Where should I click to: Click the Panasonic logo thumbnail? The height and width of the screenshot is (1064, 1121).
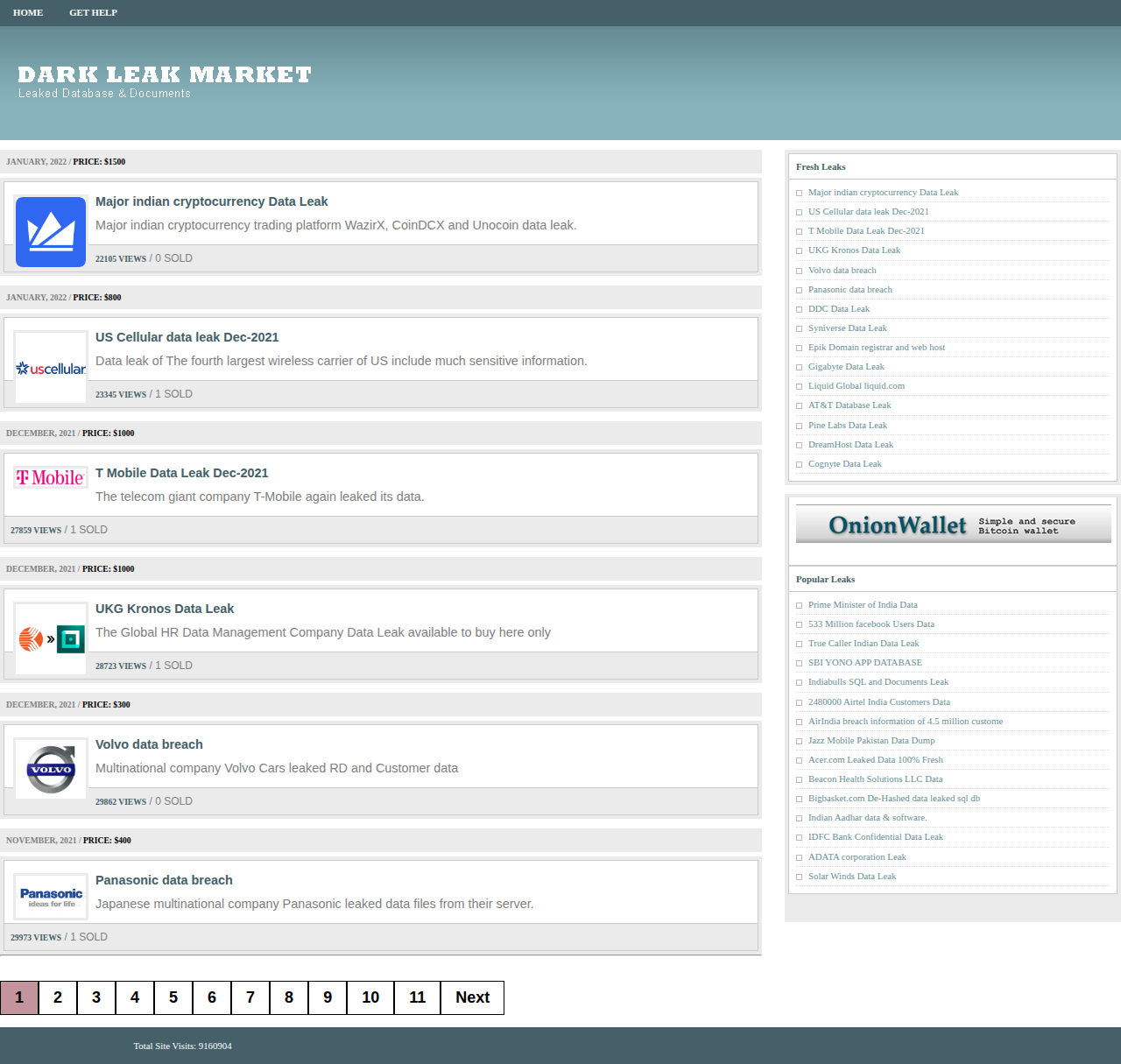(51, 897)
